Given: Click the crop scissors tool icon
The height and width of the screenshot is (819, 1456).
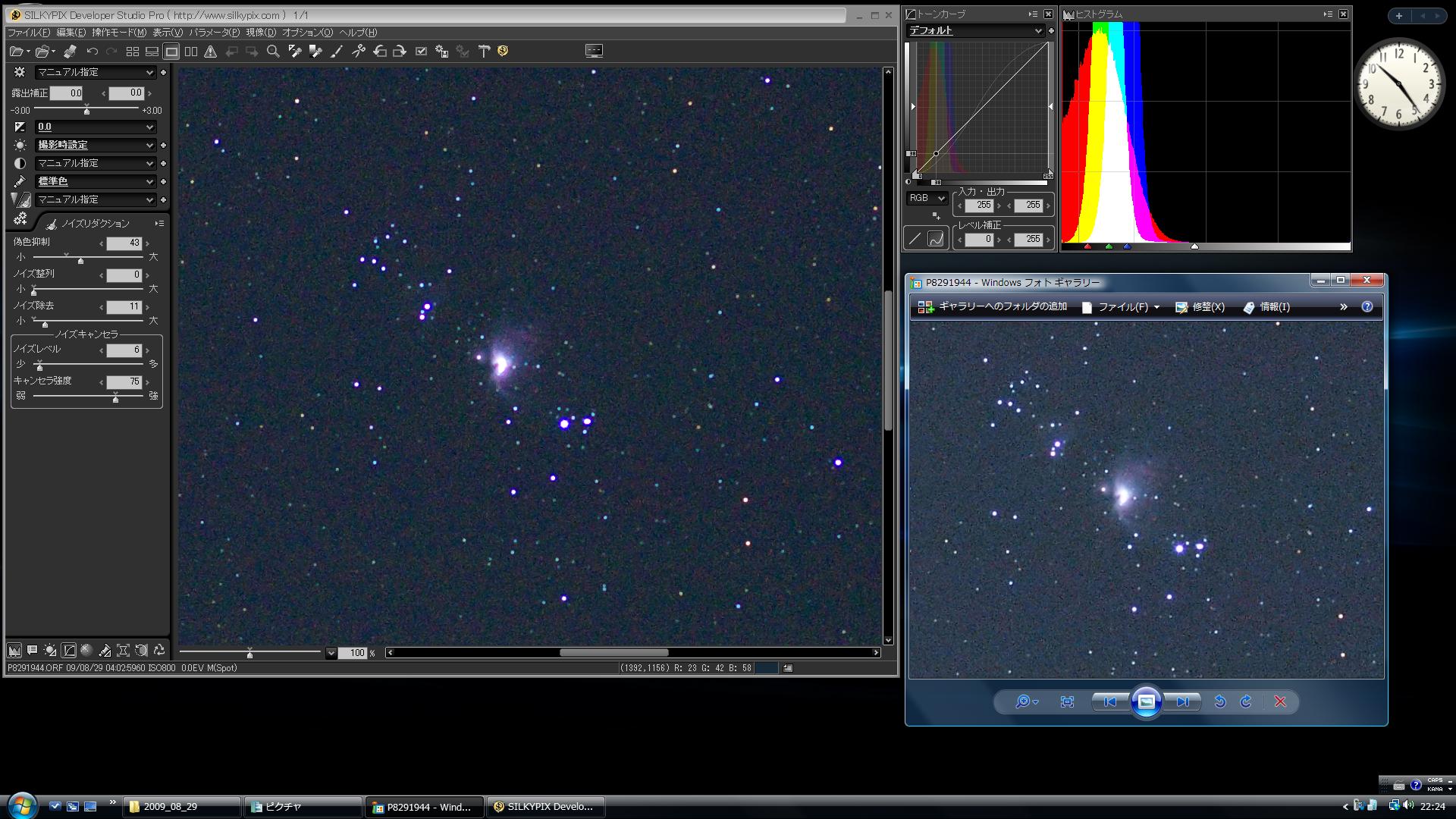Looking at the screenshot, I should click(358, 52).
